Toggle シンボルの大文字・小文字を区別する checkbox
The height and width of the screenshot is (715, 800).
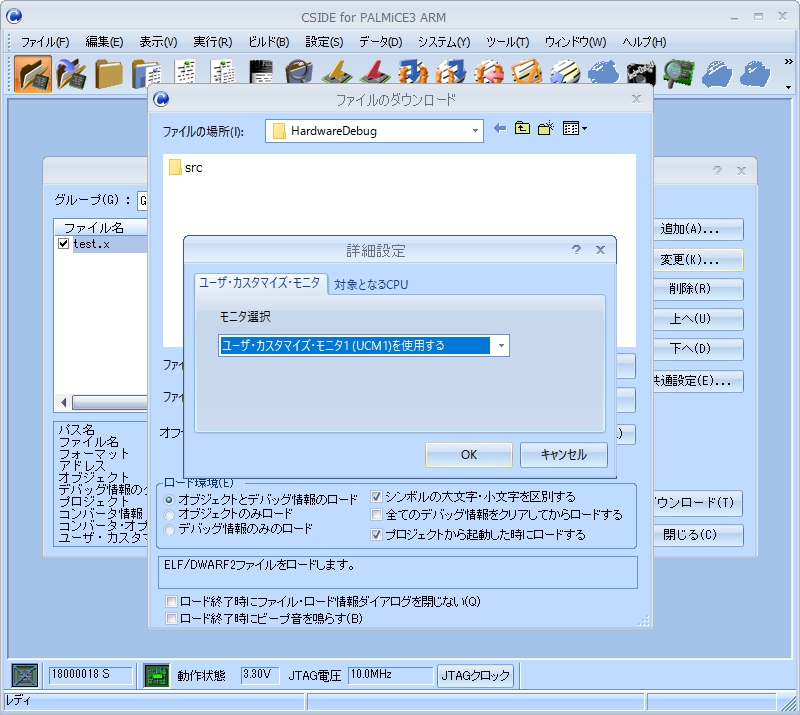tap(377, 497)
